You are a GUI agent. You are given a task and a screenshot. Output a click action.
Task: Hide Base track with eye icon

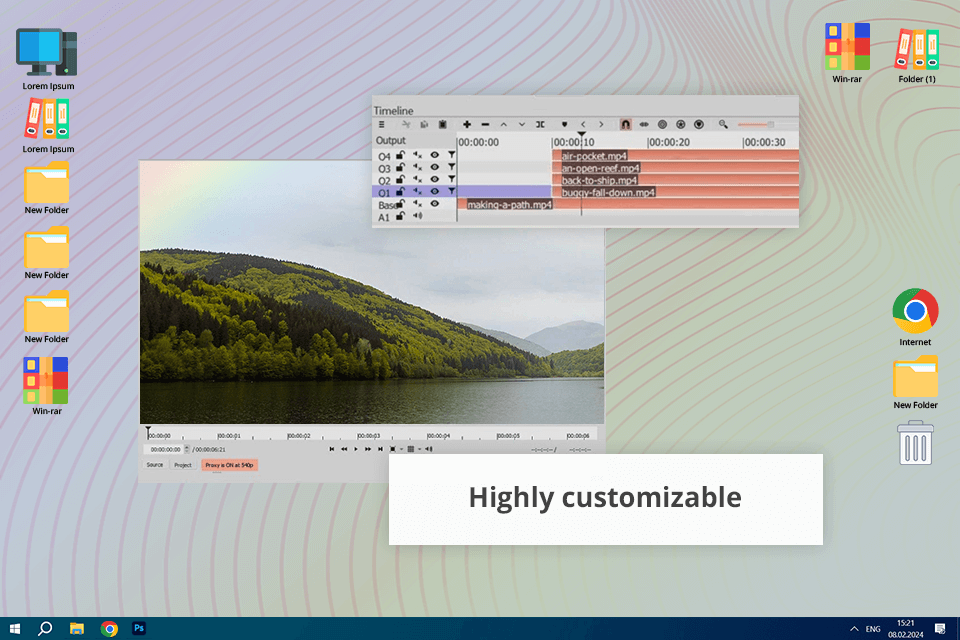pyautogui.click(x=435, y=204)
